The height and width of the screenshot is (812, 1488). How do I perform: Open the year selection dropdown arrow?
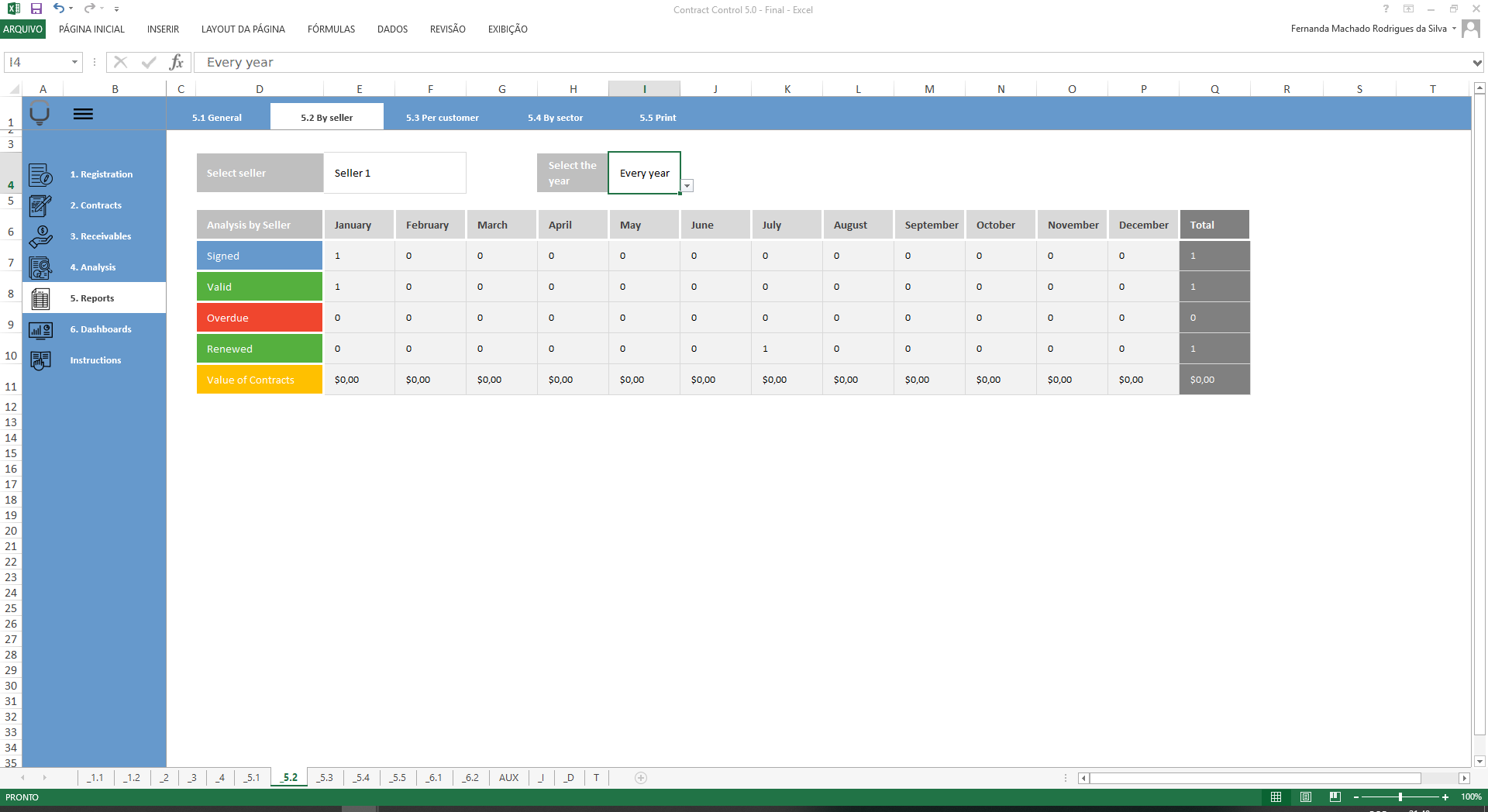[x=687, y=186]
